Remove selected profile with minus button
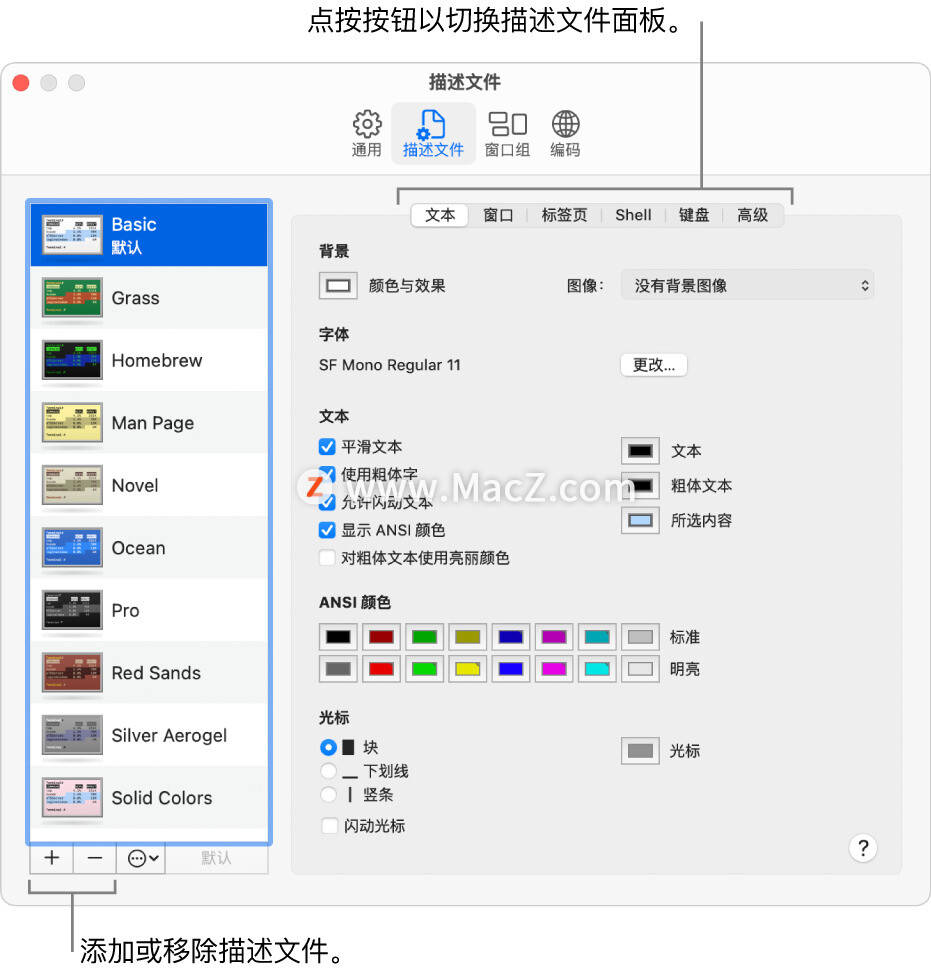The image size is (931, 974). pyautogui.click(x=94, y=858)
